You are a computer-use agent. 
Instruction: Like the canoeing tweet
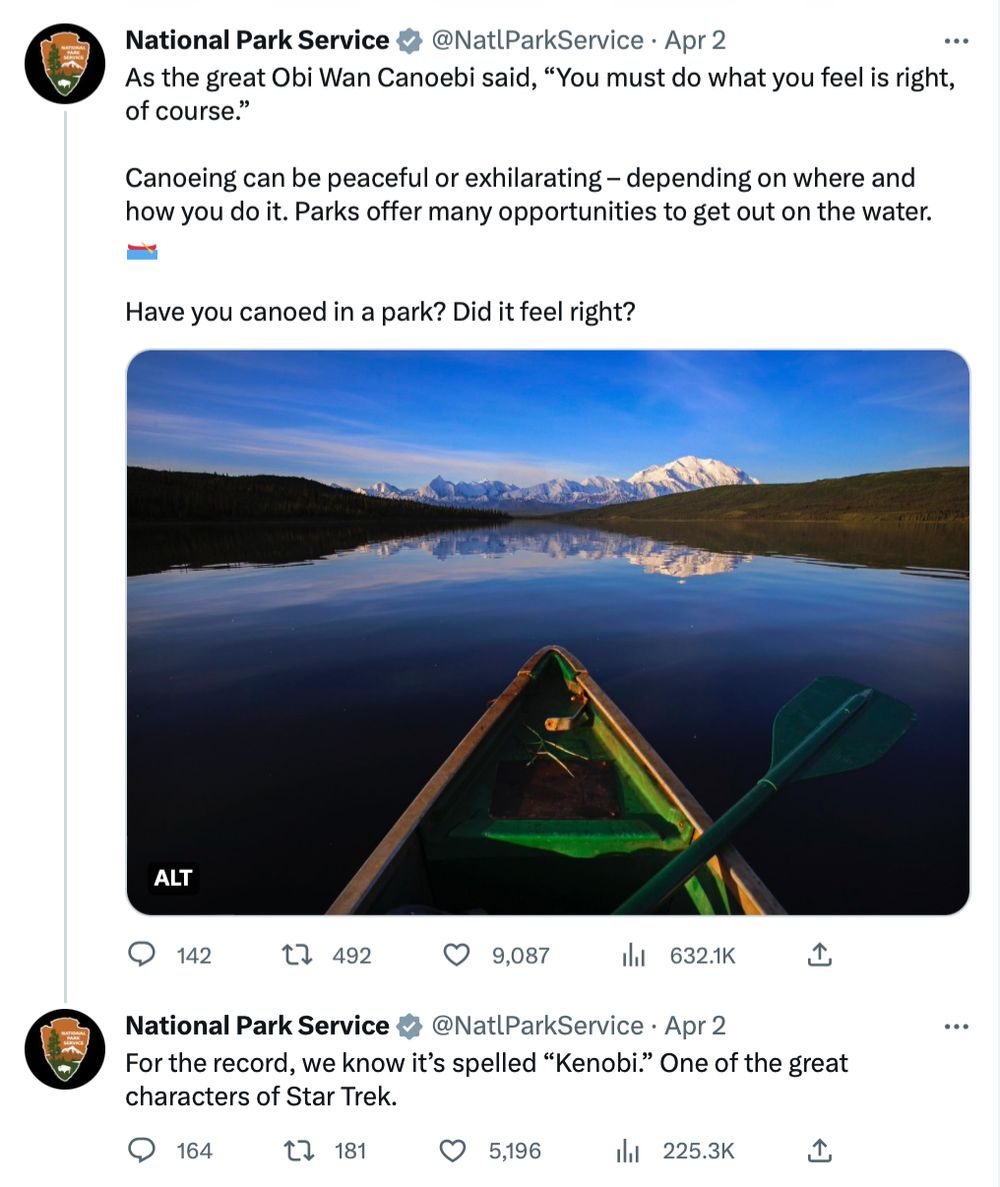point(456,955)
